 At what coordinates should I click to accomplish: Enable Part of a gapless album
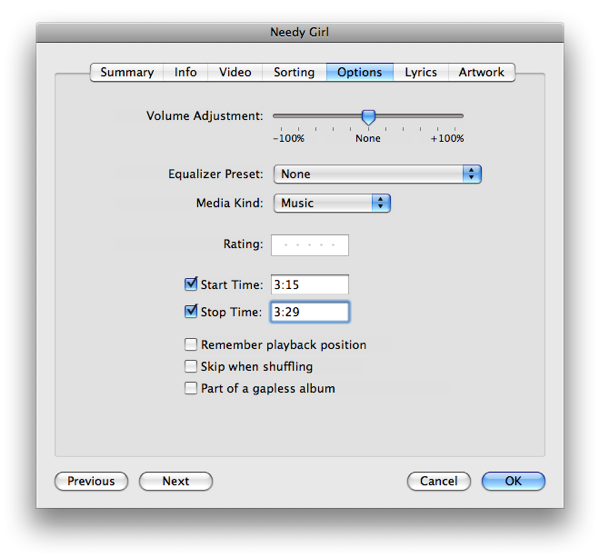tap(191, 388)
